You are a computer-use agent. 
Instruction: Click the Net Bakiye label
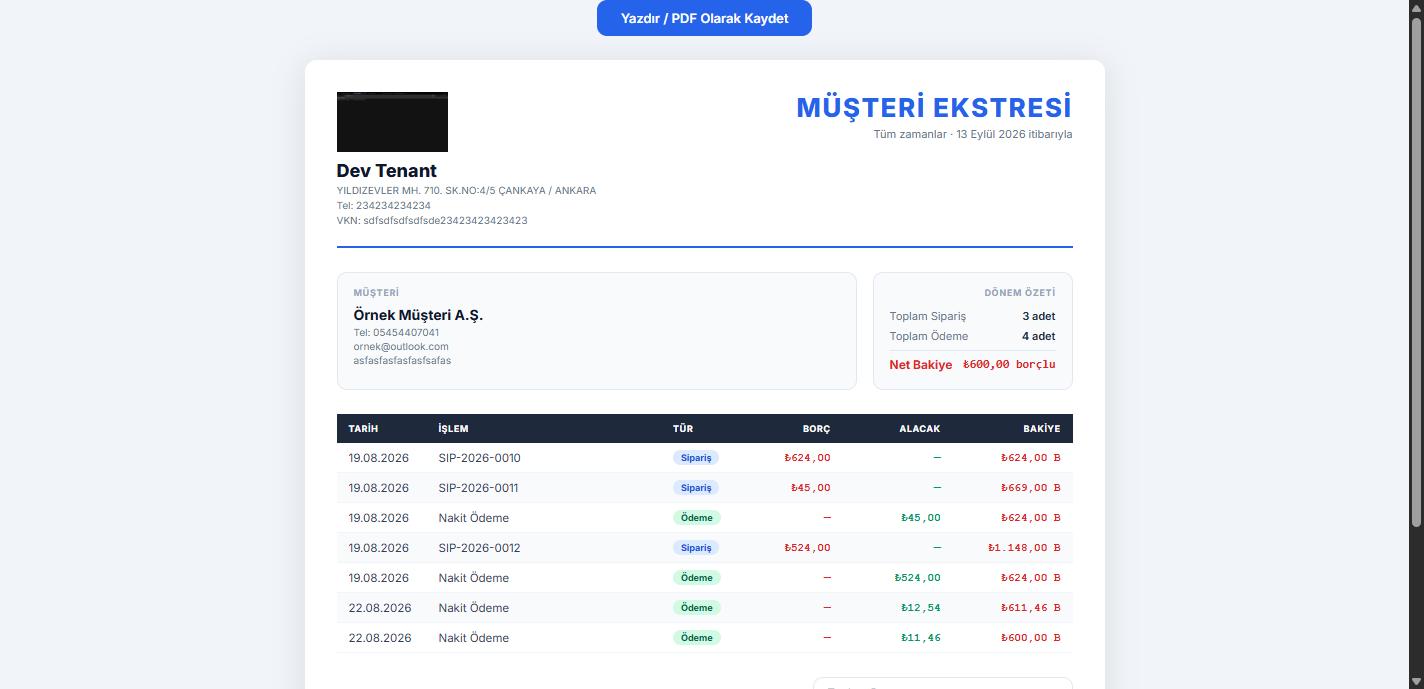click(x=921, y=365)
